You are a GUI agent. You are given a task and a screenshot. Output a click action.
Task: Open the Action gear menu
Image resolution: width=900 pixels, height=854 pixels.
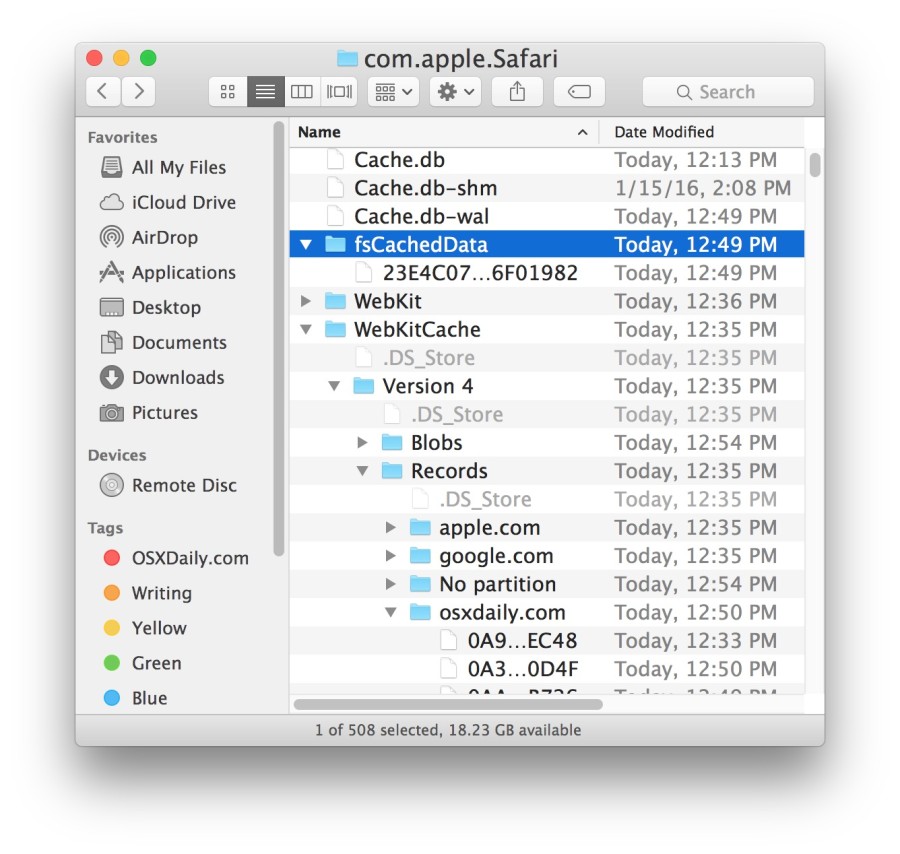click(453, 91)
